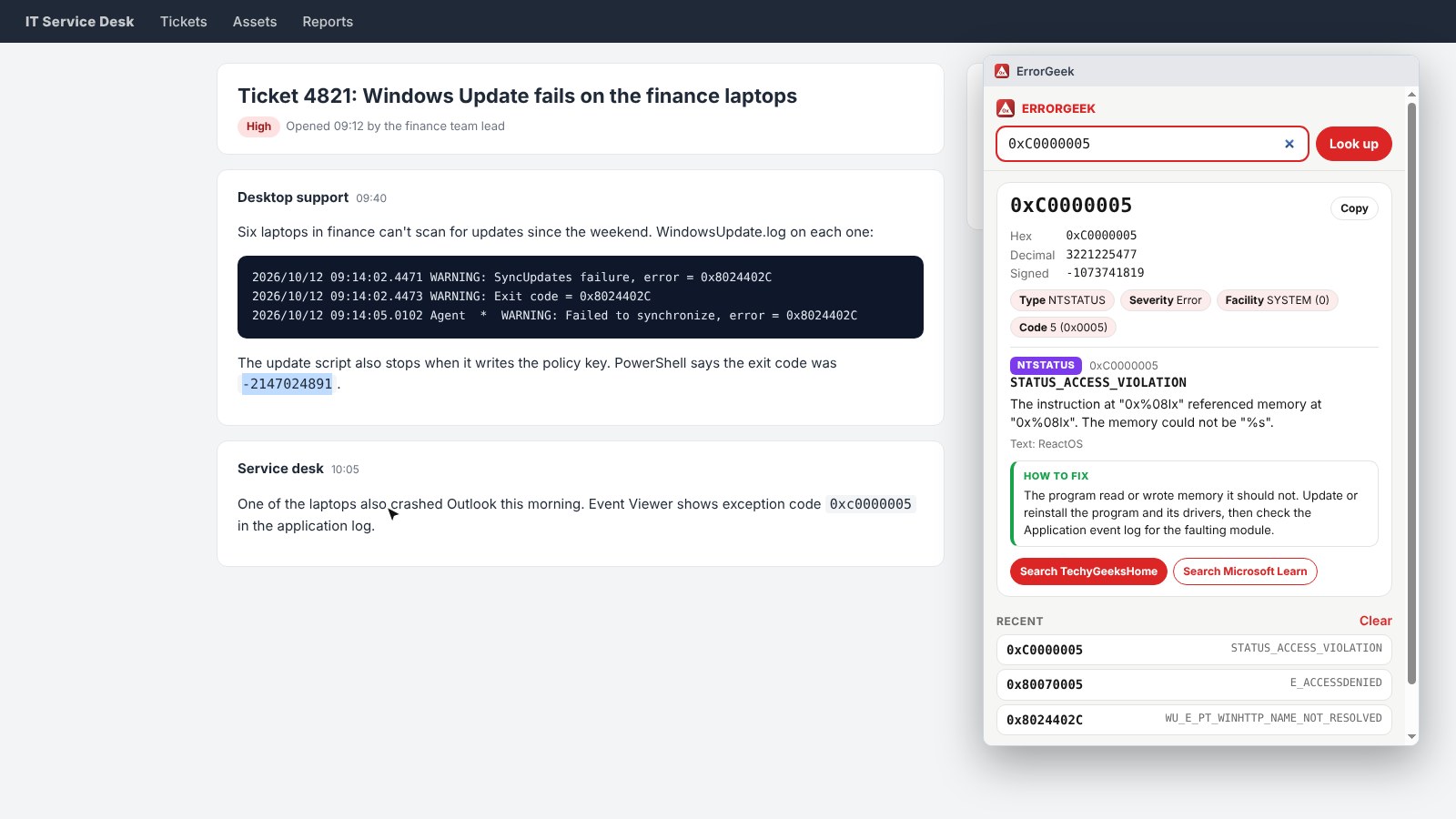The image size is (1456, 819).
Task: Clear the error code search field
Action: coord(1289,144)
